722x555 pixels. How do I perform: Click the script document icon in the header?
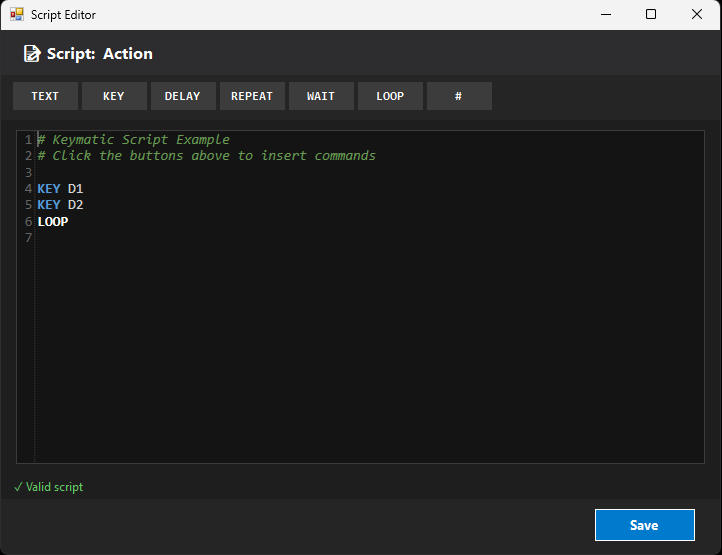32,53
